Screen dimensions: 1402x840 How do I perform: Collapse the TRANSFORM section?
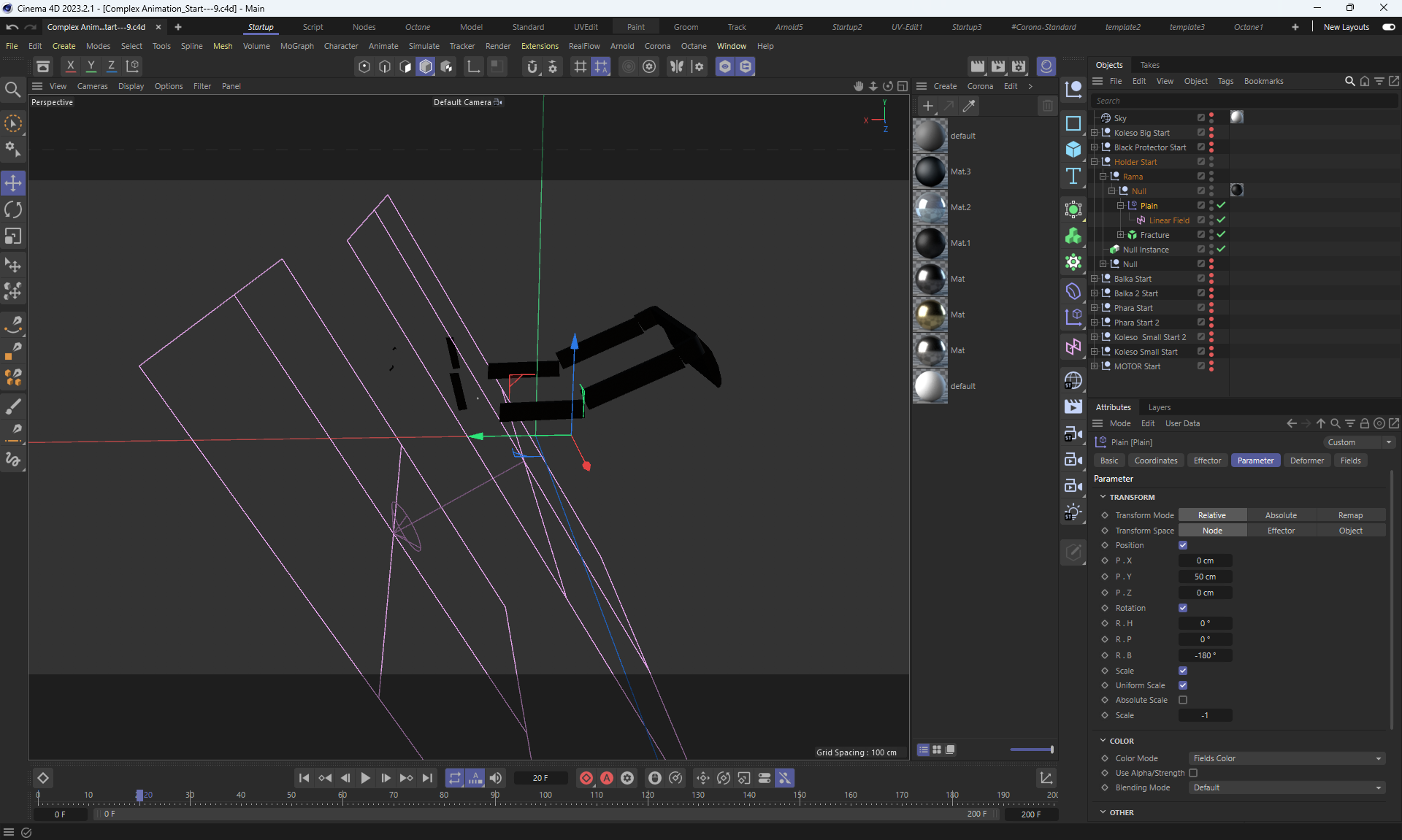tap(1103, 497)
